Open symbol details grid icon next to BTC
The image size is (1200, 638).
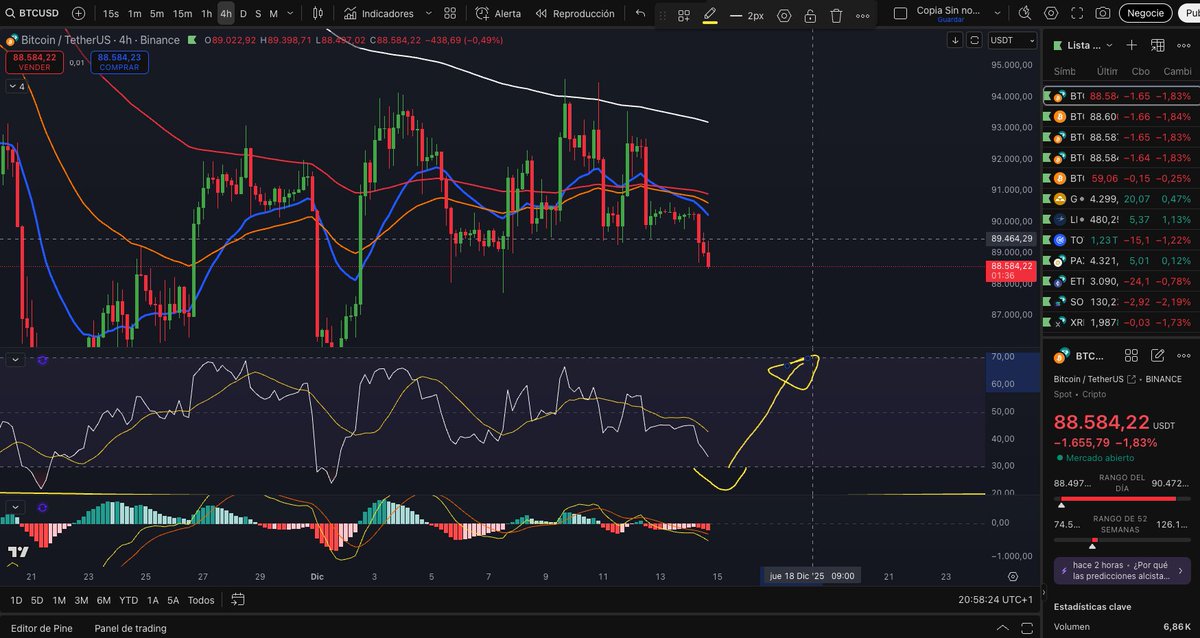[x=1131, y=356]
